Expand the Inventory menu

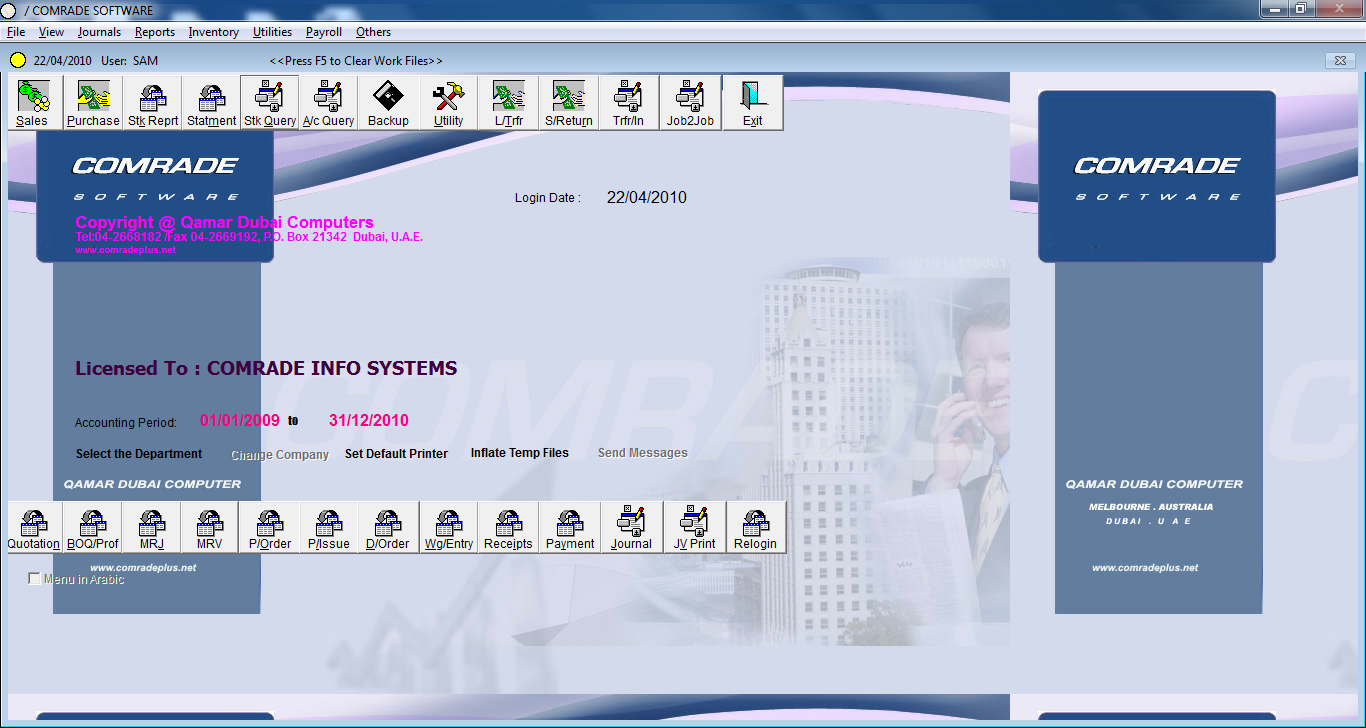coord(213,32)
